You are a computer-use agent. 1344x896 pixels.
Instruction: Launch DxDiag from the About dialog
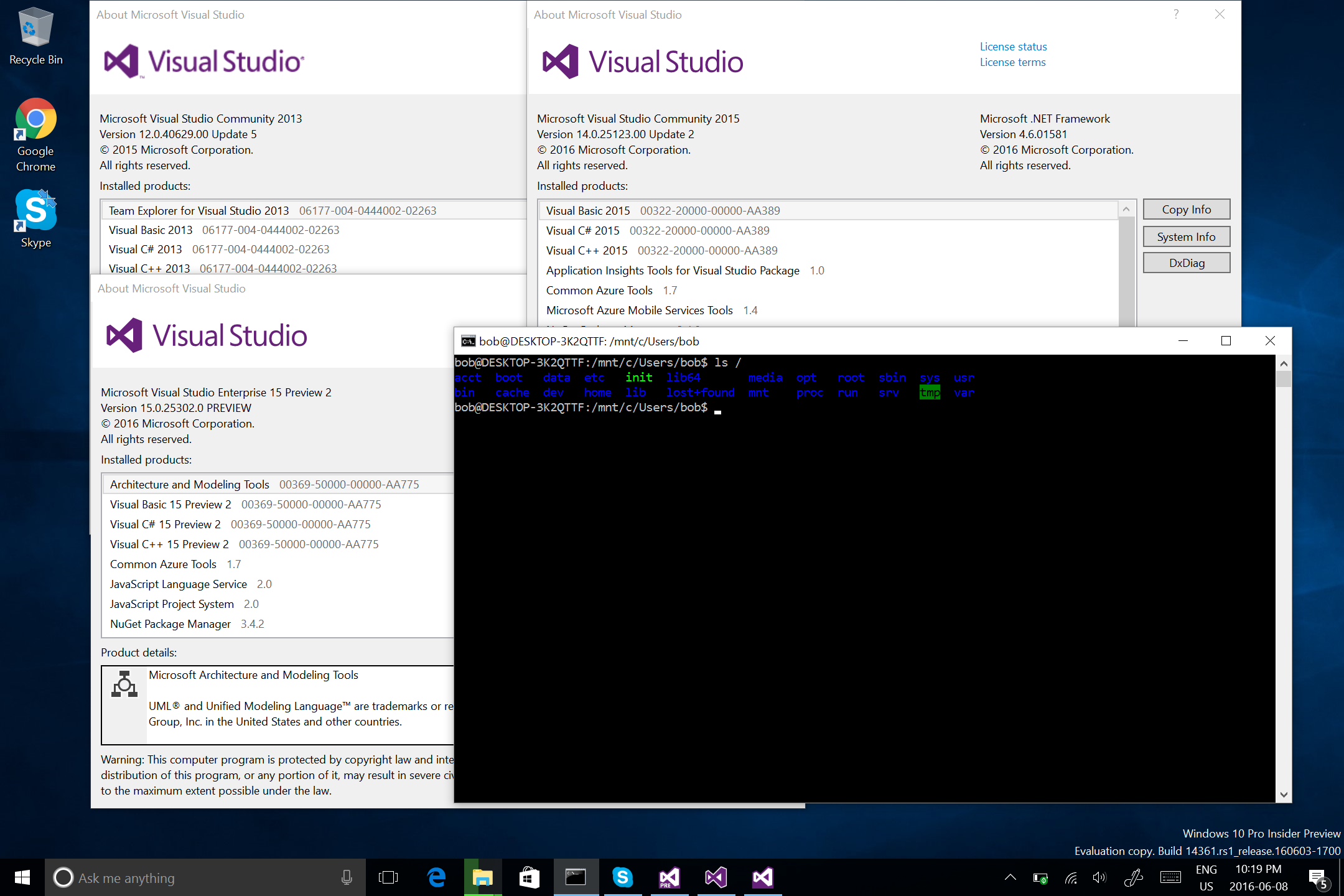pyautogui.click(x=1186, y=262)
